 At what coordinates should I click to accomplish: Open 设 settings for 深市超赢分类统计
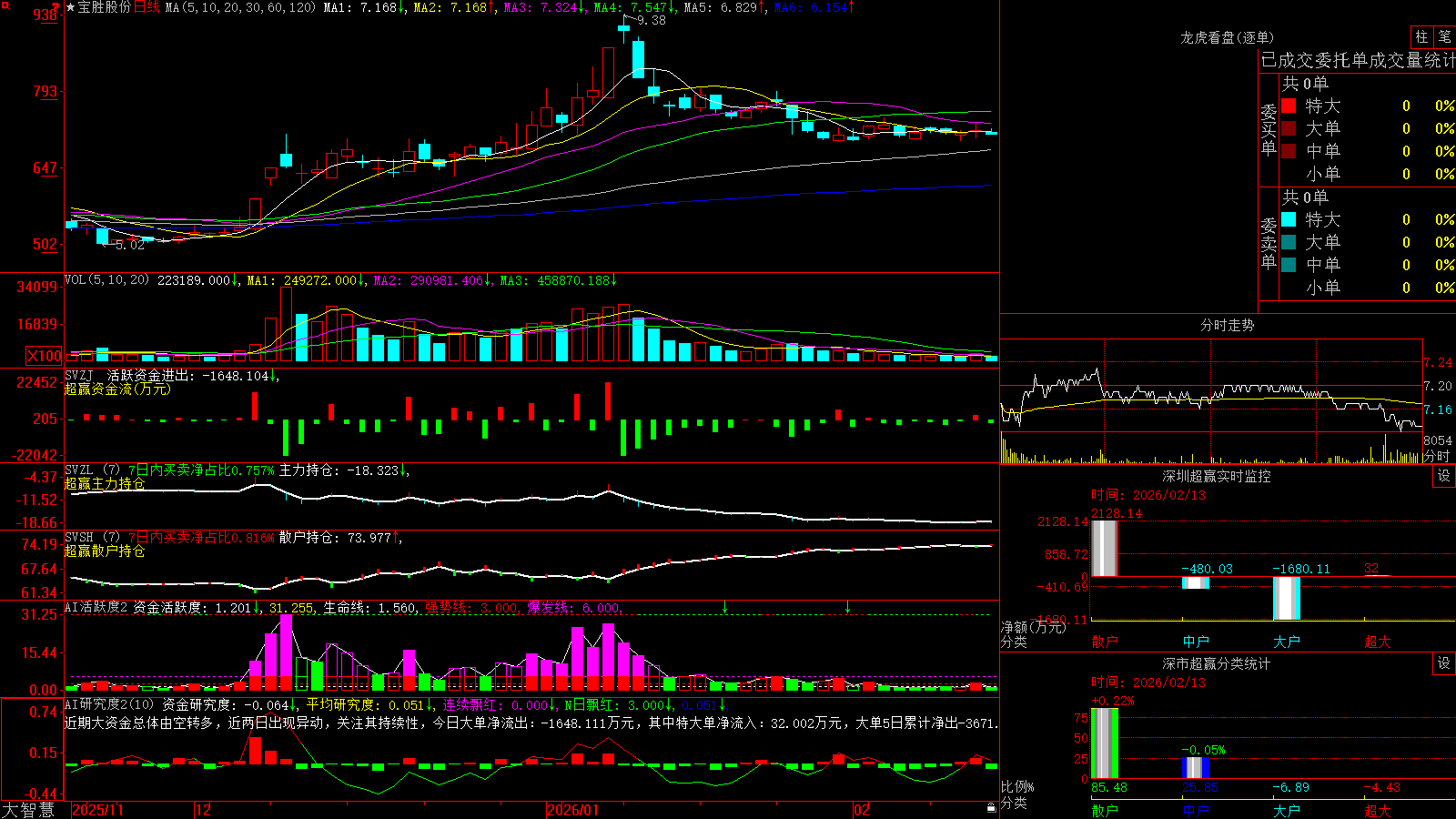click(x=1444, y=663)
